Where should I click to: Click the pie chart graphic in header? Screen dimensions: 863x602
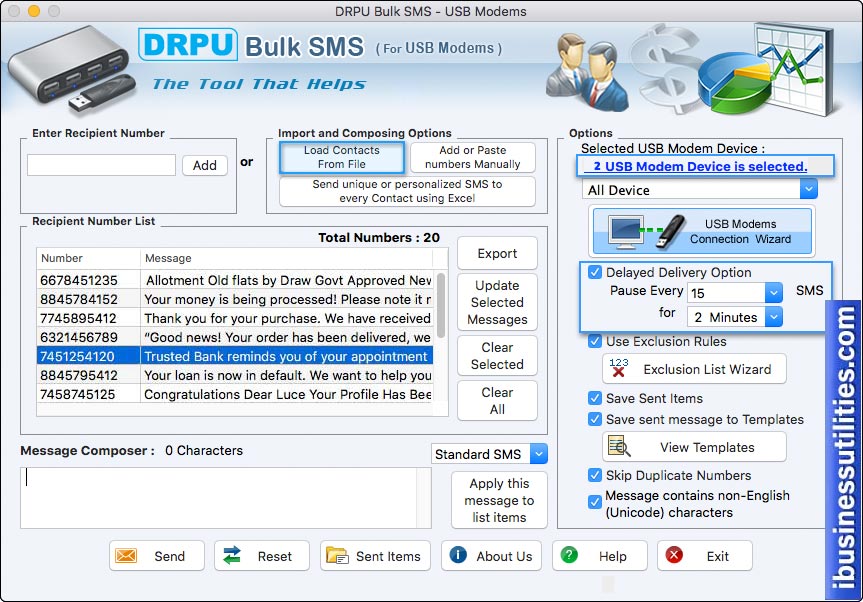[735, 83]
